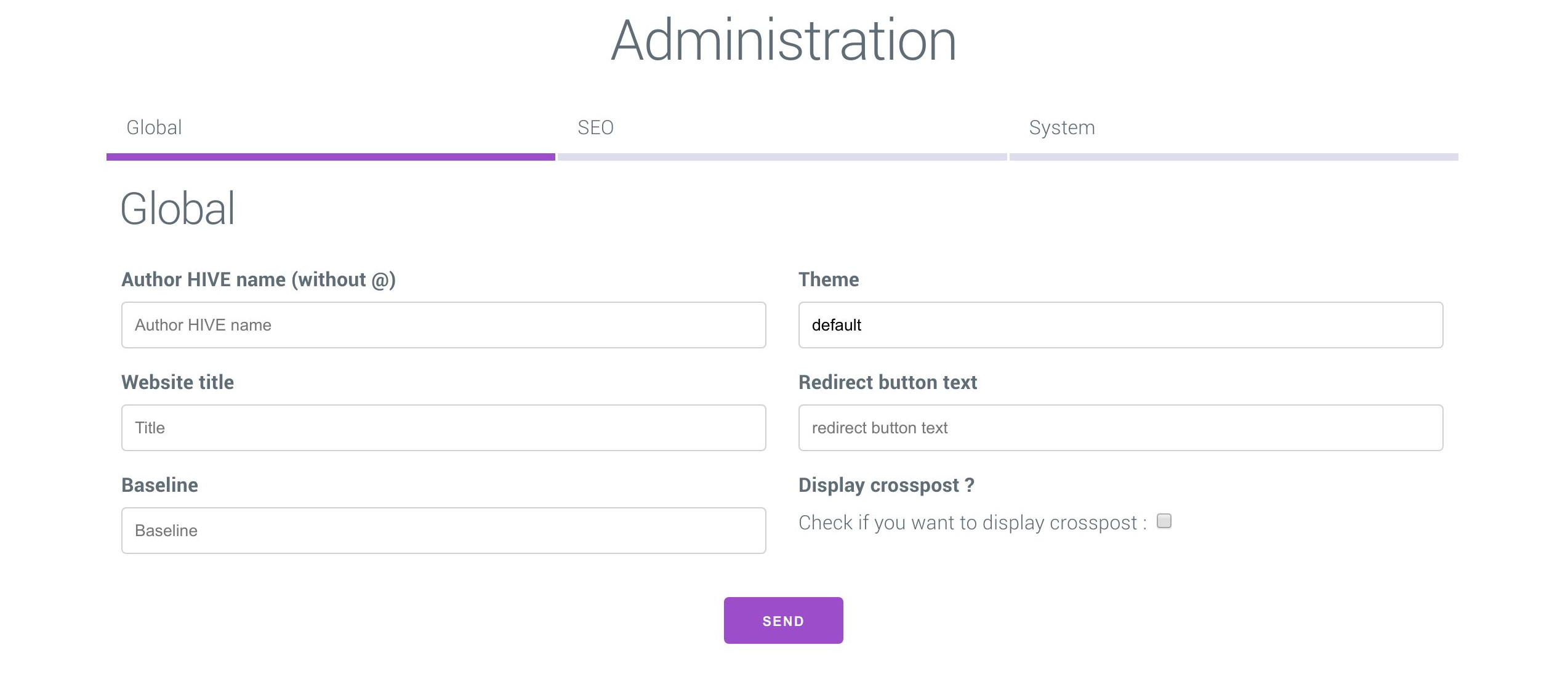Enable the display crosspost checkbox
This screenshot has height=698, width=1568.
coord(1164,521)
